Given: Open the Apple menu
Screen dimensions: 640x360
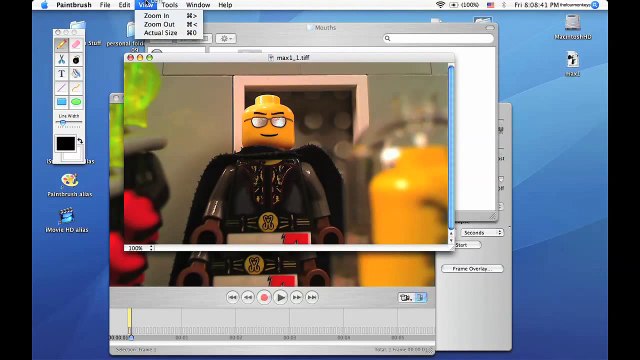Looking at the screenshot, I should (44, 5).
